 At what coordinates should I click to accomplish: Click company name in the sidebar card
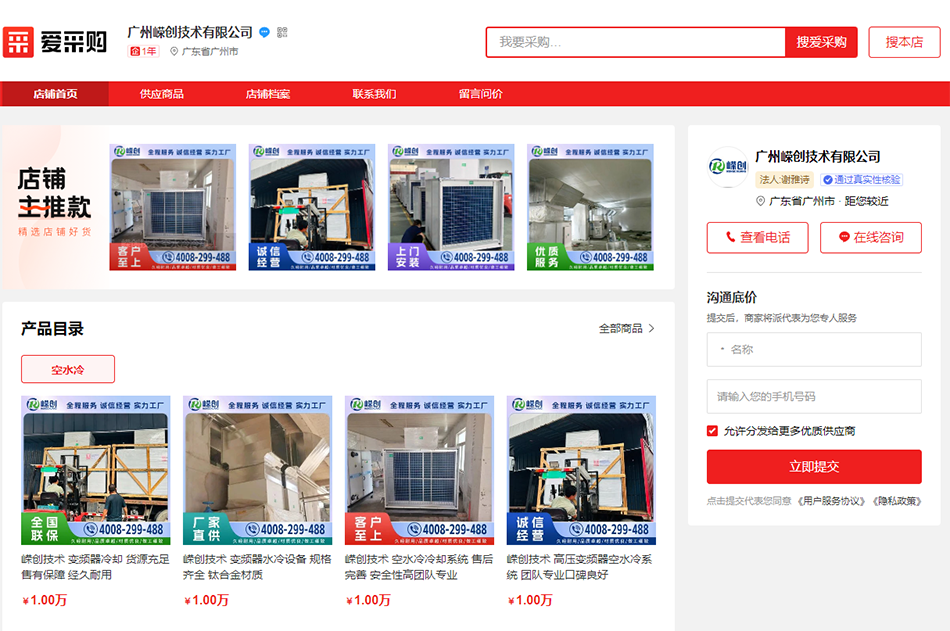click(x=817, y=157)
